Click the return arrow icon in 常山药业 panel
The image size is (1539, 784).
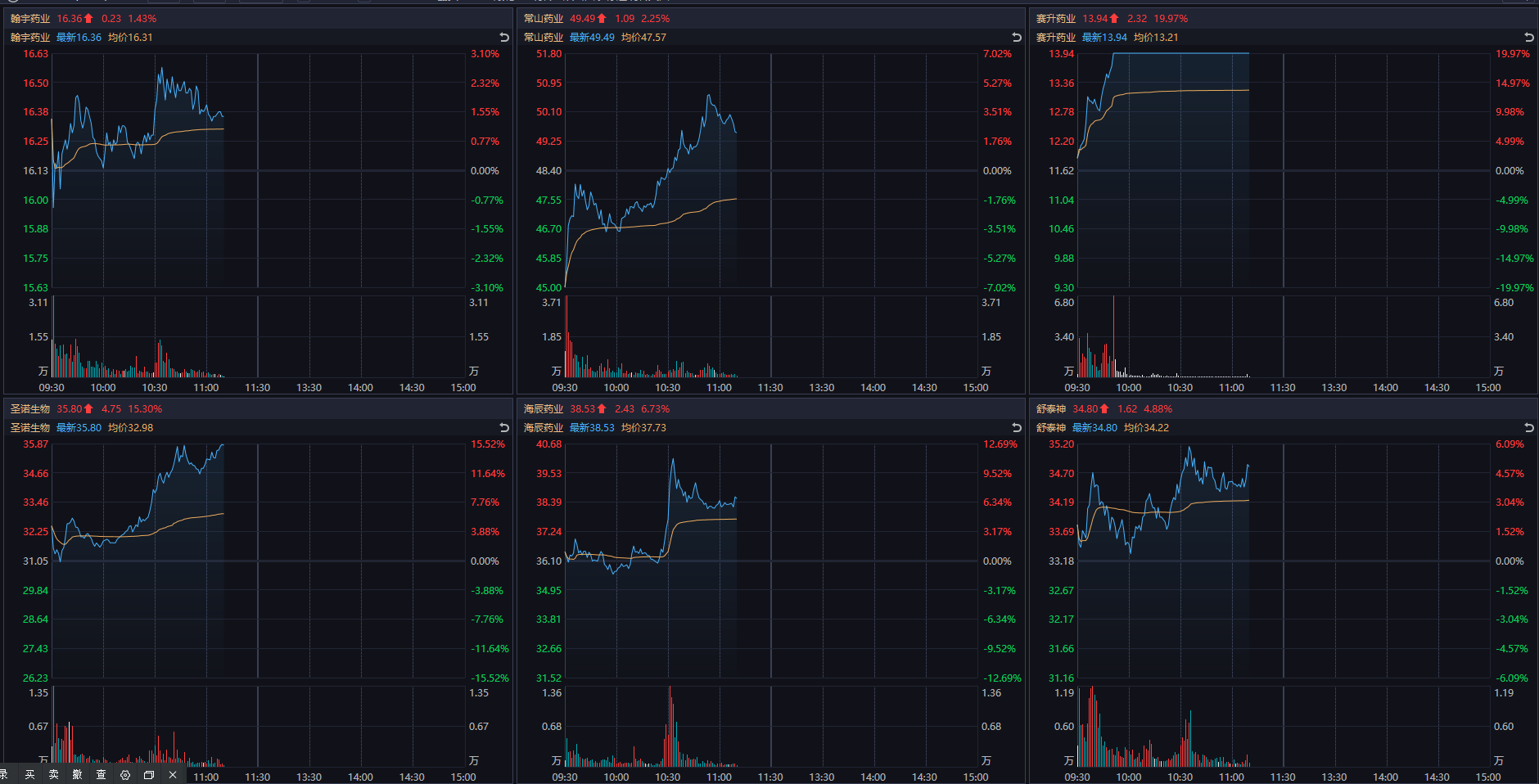click(1017, 38)
